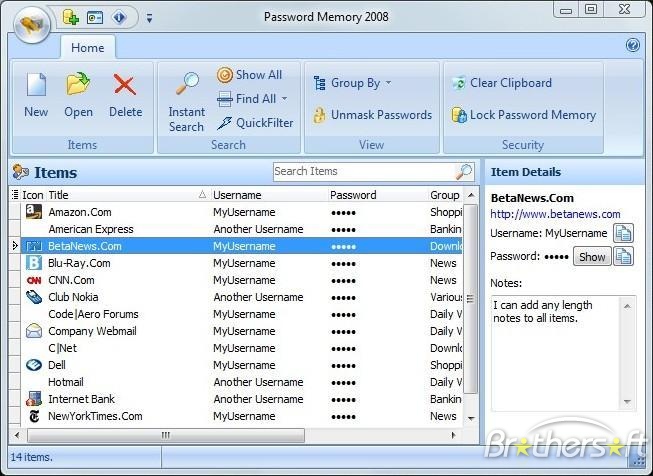Activate the QuickFilter tool

click(255, 123)
